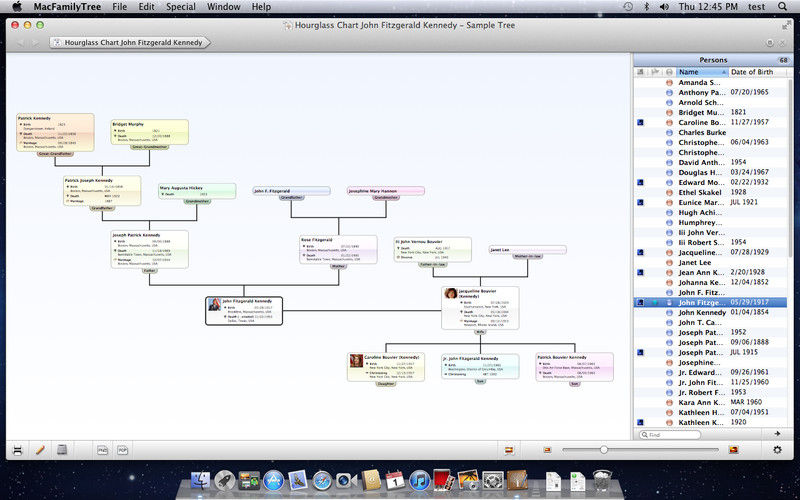
Task: Open the File menu
Action: pyautogui.click(x=119, y=7)
